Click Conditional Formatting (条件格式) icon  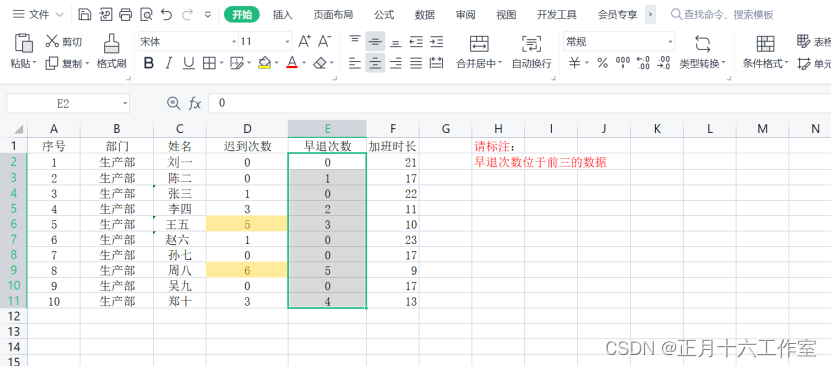pos(765,43)
